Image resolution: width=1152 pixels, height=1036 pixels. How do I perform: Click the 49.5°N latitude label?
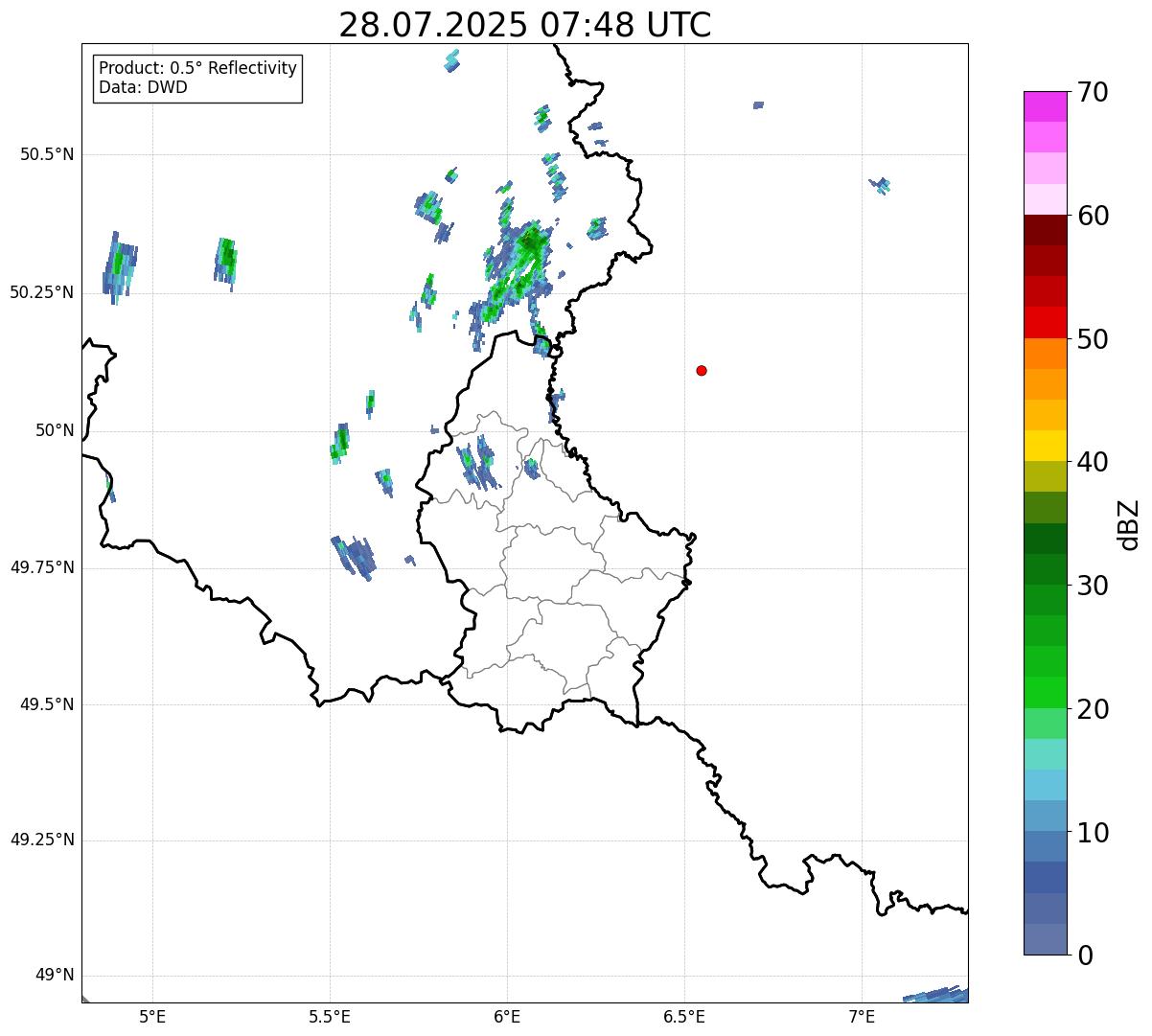click(x=48, y=704)
